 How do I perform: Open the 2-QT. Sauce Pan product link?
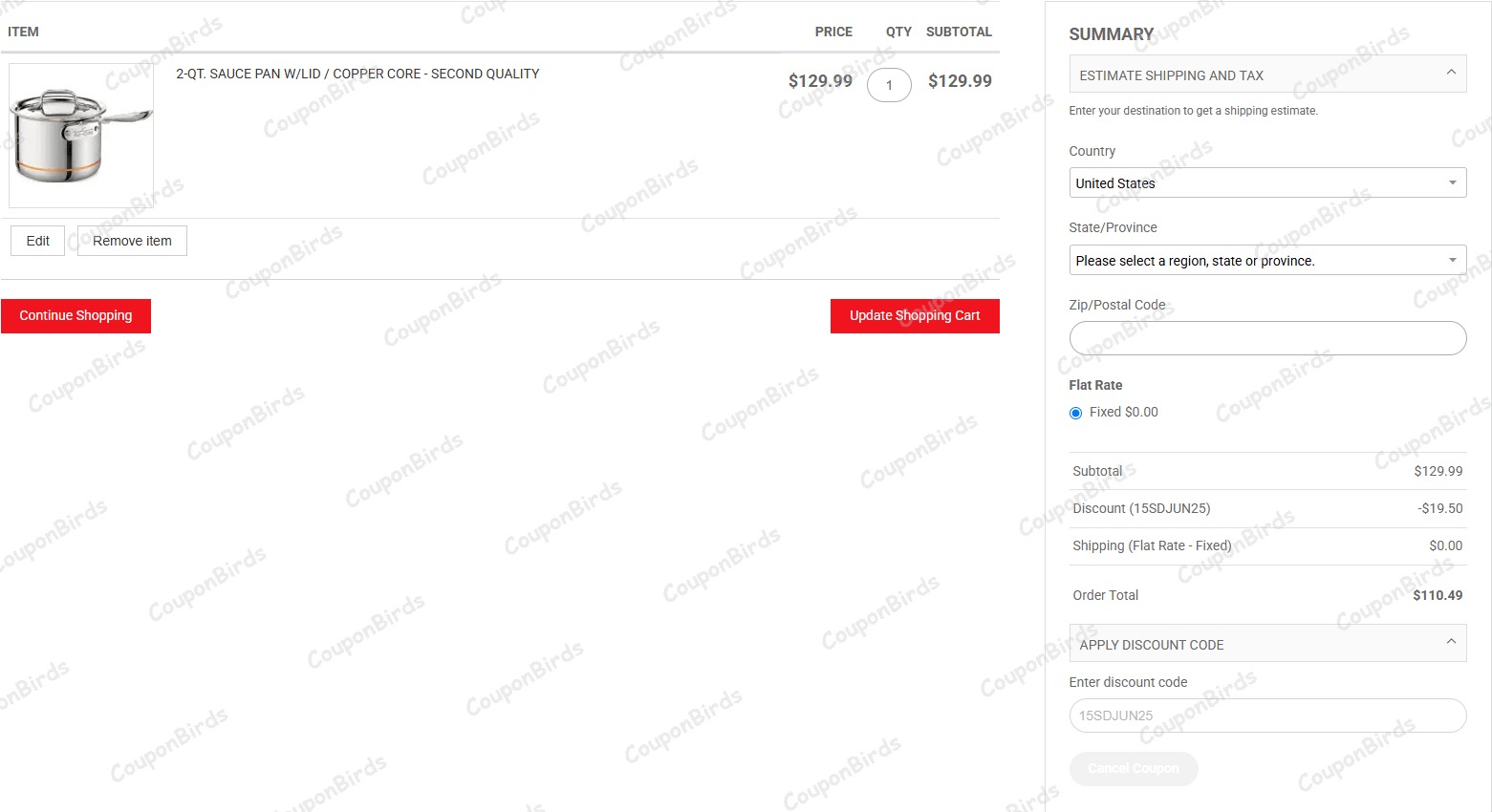357,74
